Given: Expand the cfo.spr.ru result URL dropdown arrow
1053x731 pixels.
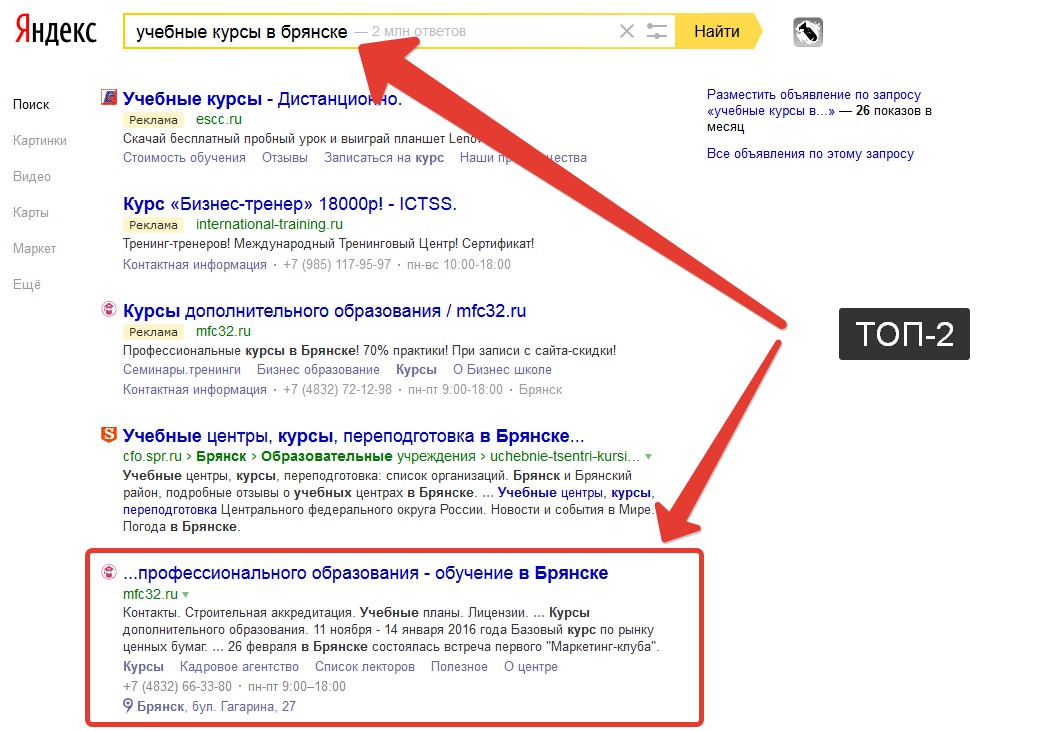Looking at the screenshot, I should point(648,456).
